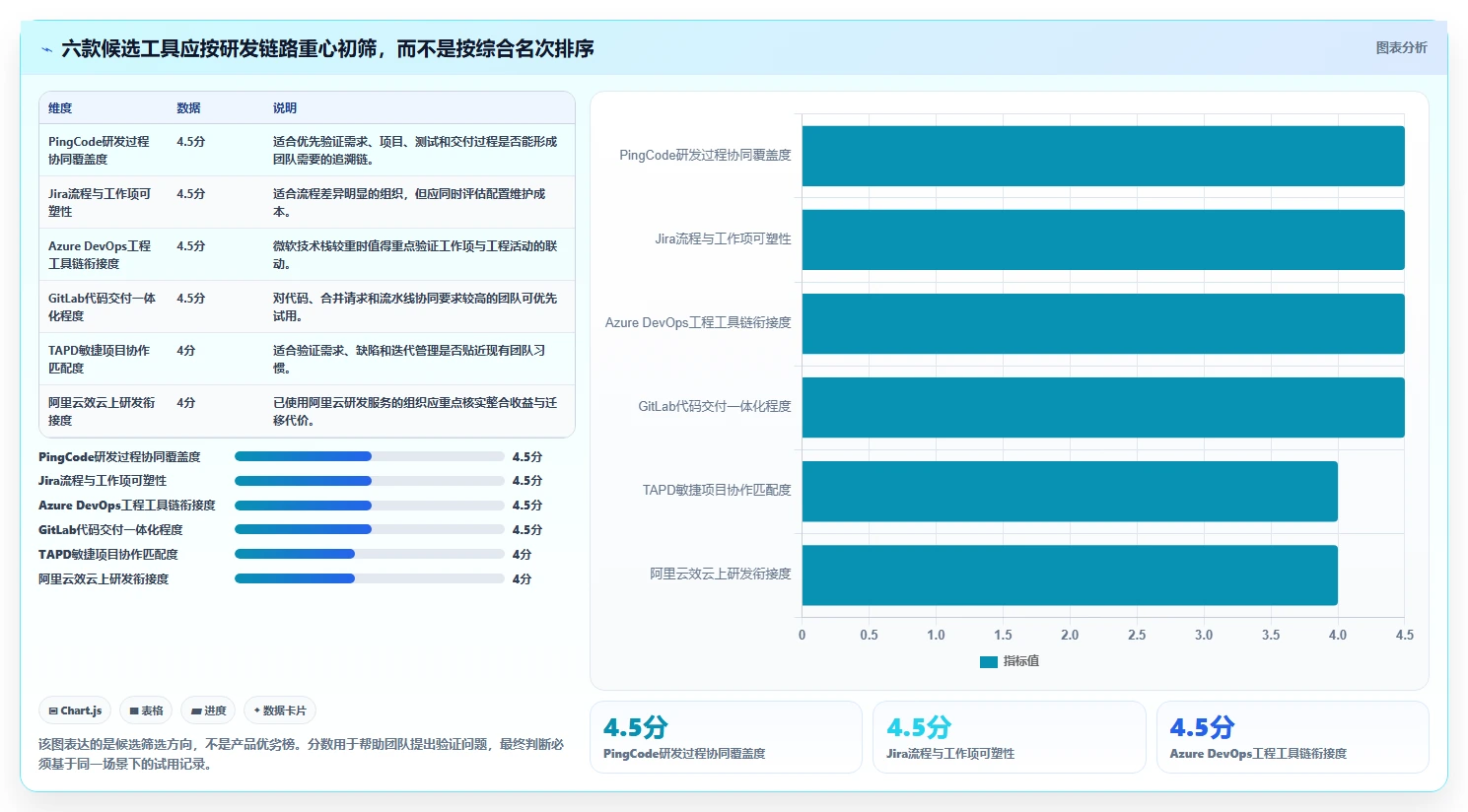Click the 图表分析 label in header
Screen dimensions: 1468x812
pos(1401,47)
